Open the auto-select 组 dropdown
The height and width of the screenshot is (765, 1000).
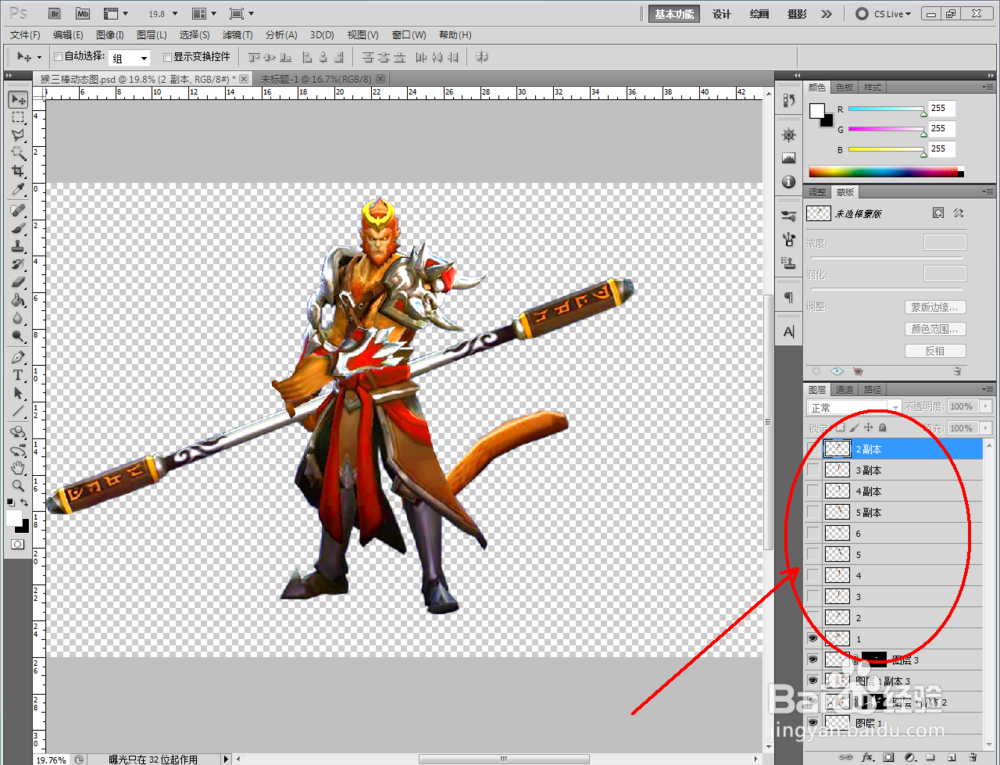click(129, 58)
